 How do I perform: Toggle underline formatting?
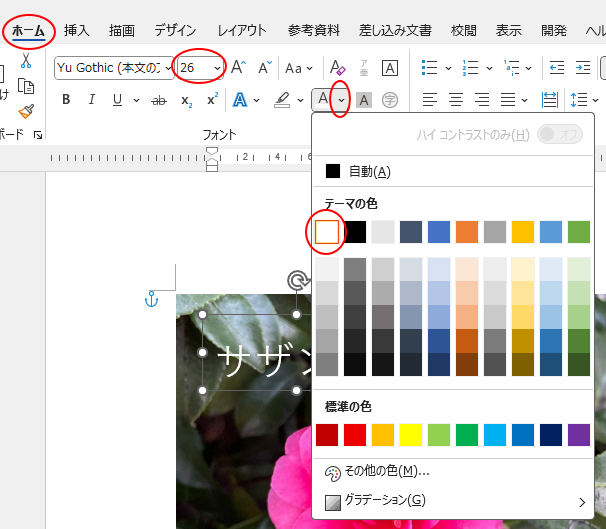pyautogui.click(x=117, y=100)
